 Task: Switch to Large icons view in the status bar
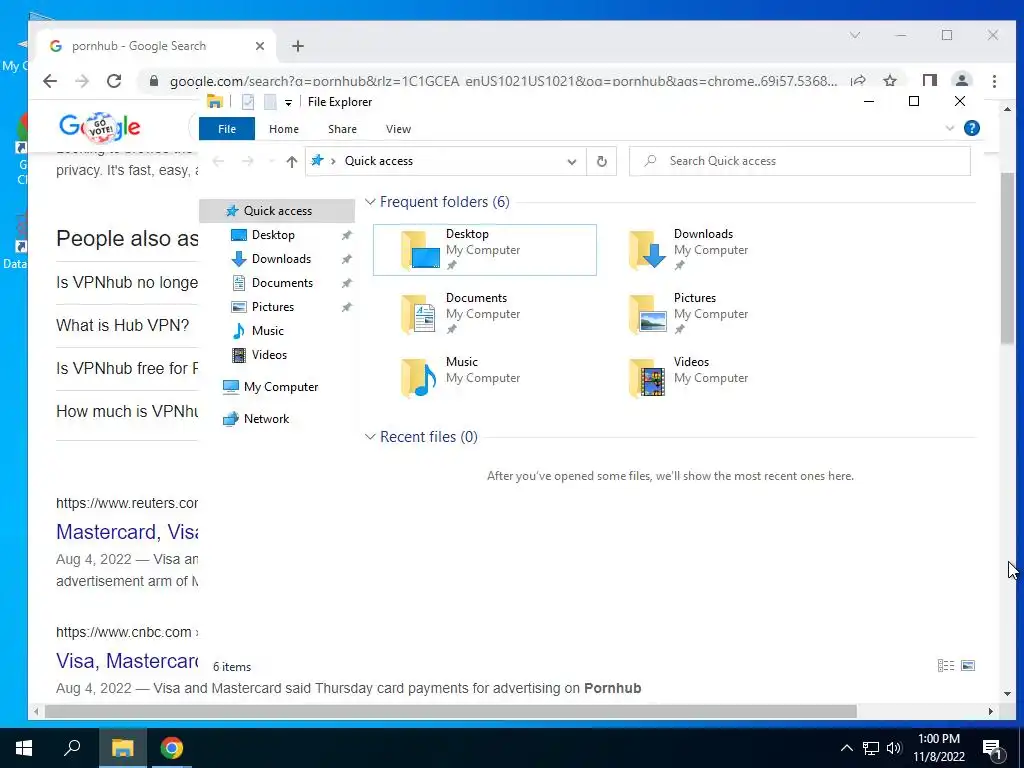968,665
